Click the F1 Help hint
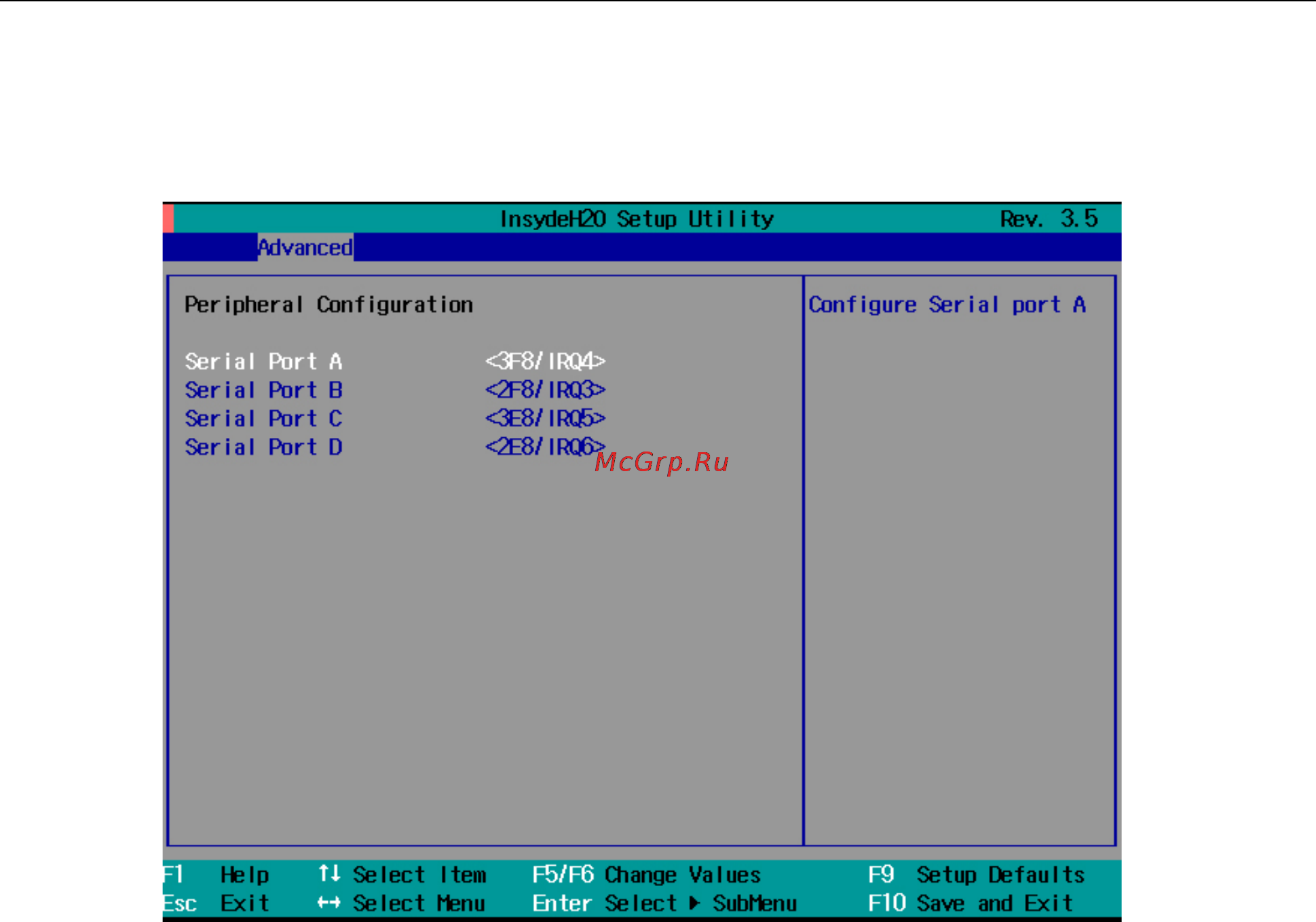This screenshot has height=922, width=1316. pos(217,874)
